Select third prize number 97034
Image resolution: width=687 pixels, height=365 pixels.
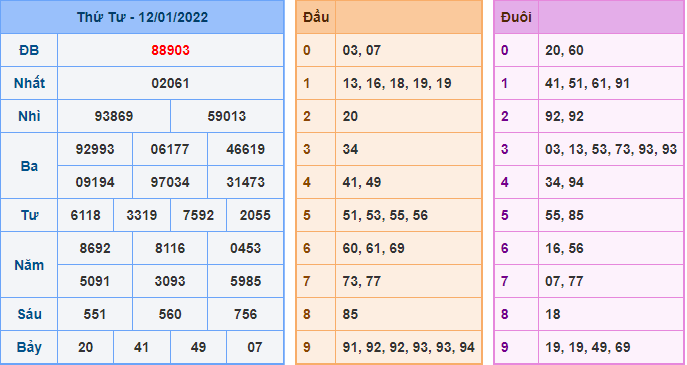pos(170,182)
